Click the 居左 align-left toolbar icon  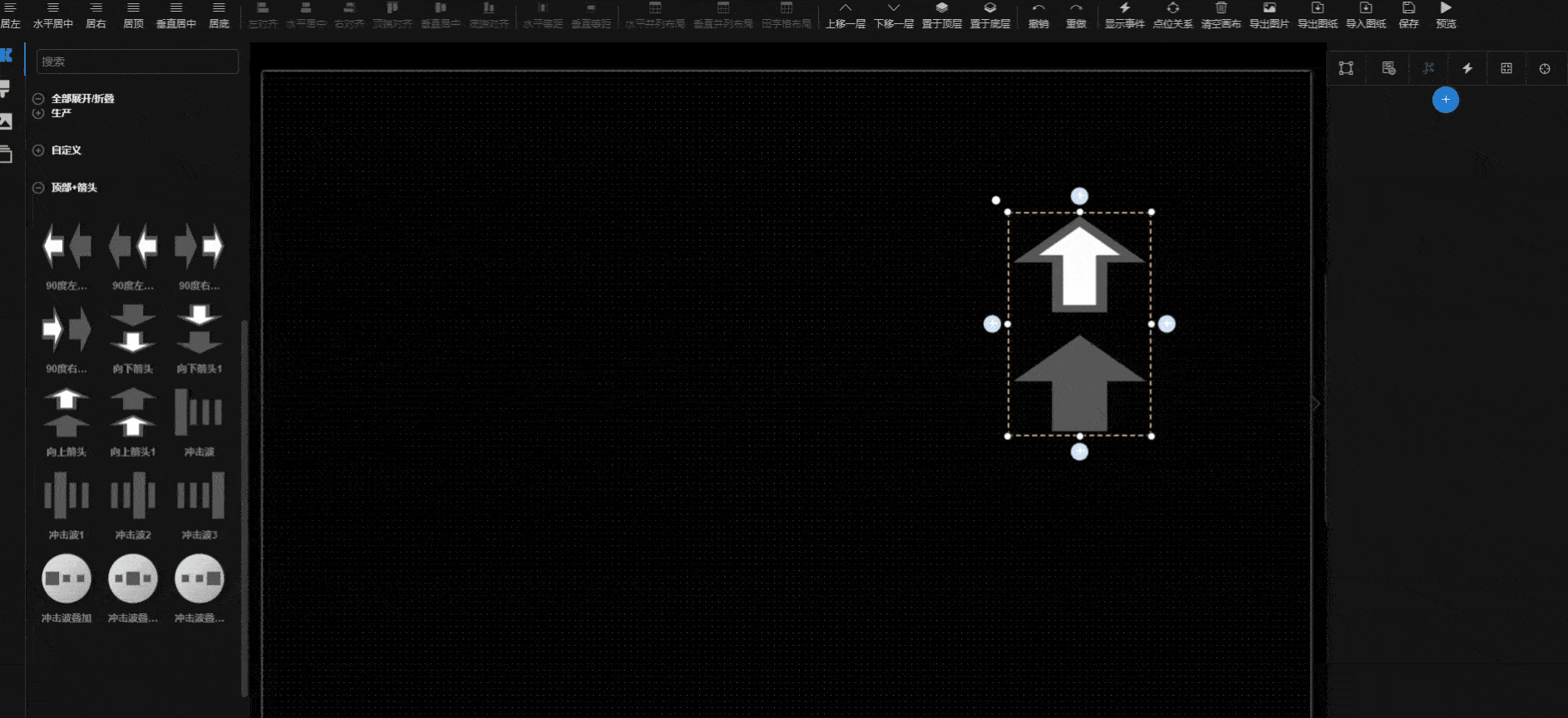[10, 7]
